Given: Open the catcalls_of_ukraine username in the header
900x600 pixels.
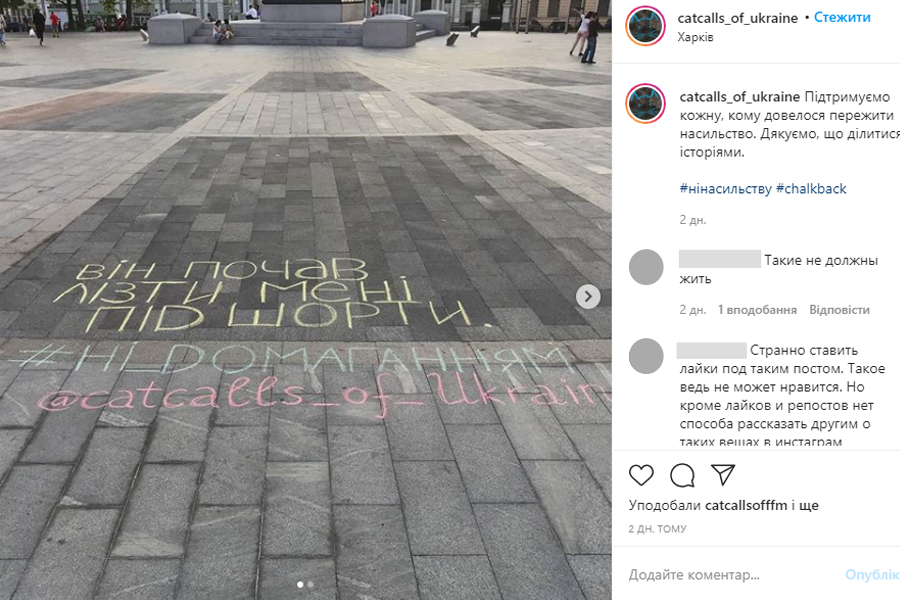Looking at the screenshot, I should 738,18.
